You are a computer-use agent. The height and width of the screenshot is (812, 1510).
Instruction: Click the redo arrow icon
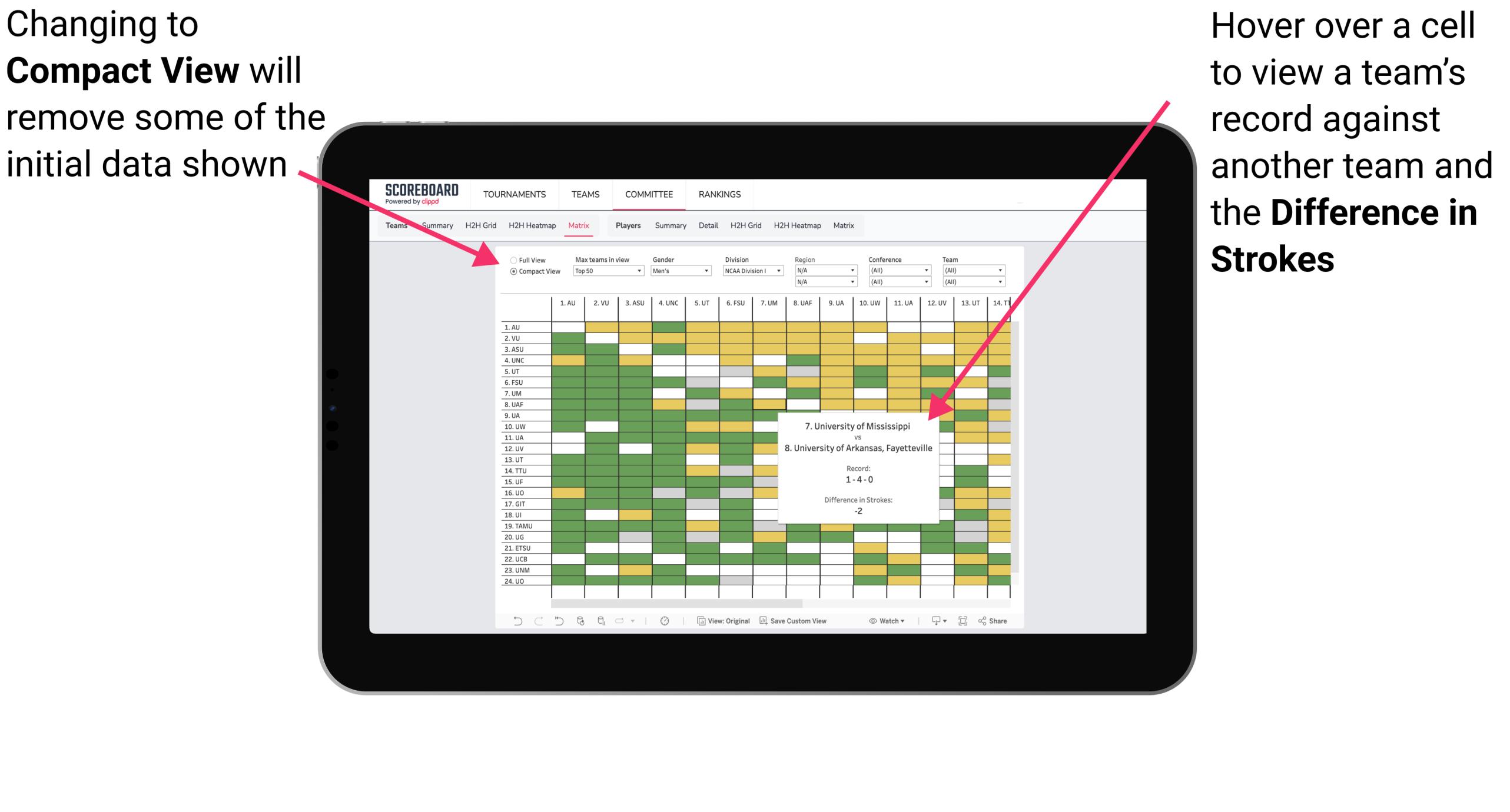[x=536, y=623]
